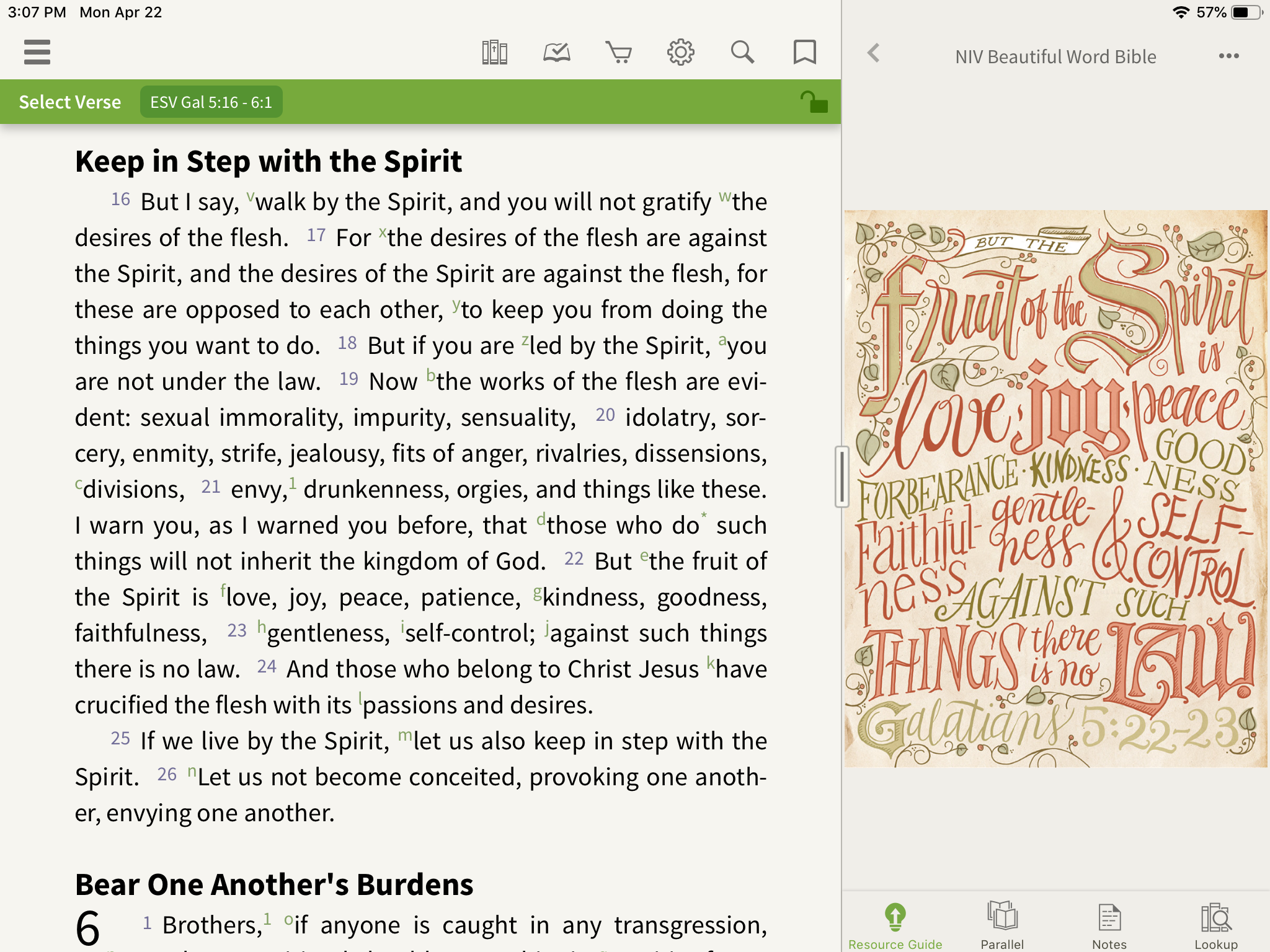Tap heading 'Keep in Step with the Spirit'
This screenshot has height=952, width=1270.
269,161
